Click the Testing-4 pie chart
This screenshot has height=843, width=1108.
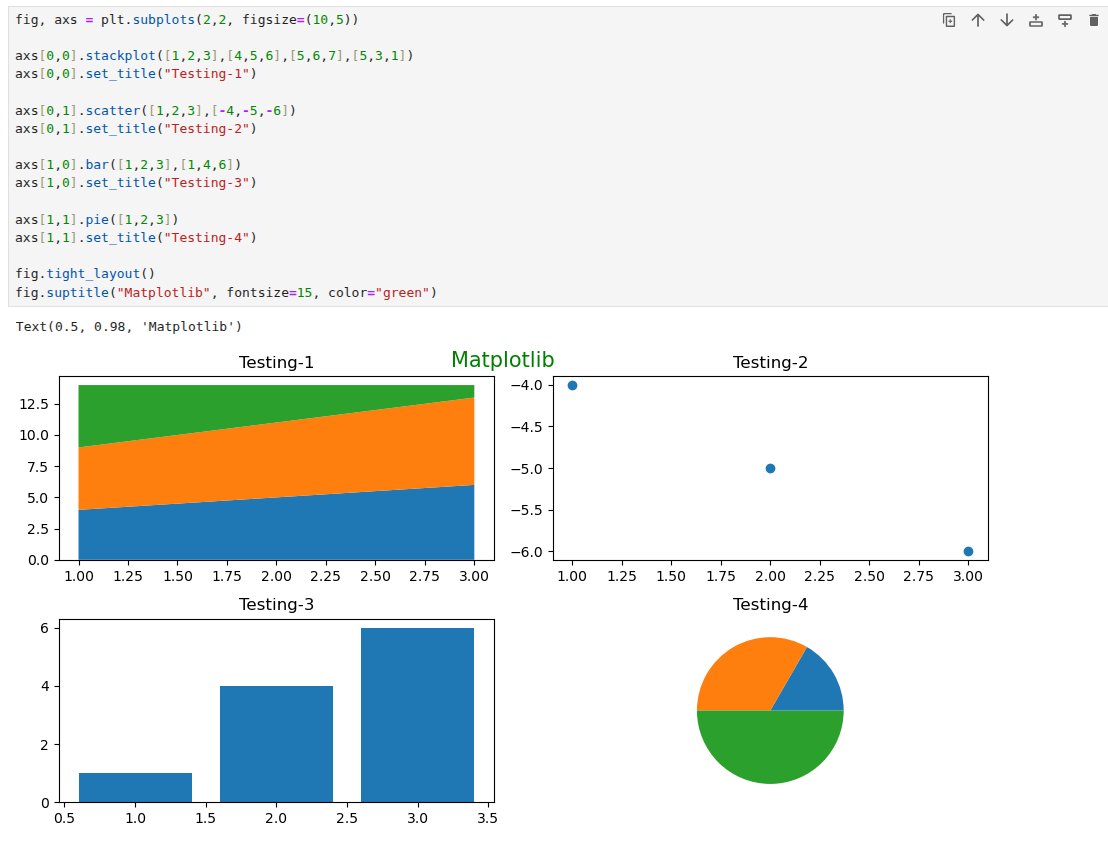click(770, 711)
